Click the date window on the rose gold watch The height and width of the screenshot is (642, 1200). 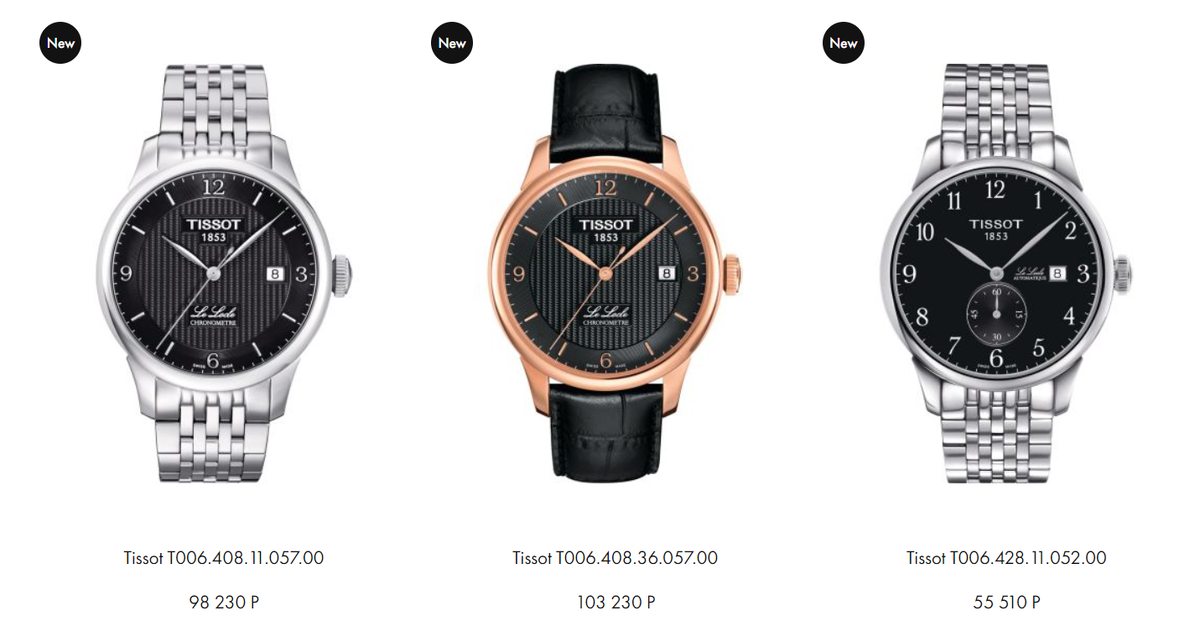pyautogui.click(x=668, y=271)
